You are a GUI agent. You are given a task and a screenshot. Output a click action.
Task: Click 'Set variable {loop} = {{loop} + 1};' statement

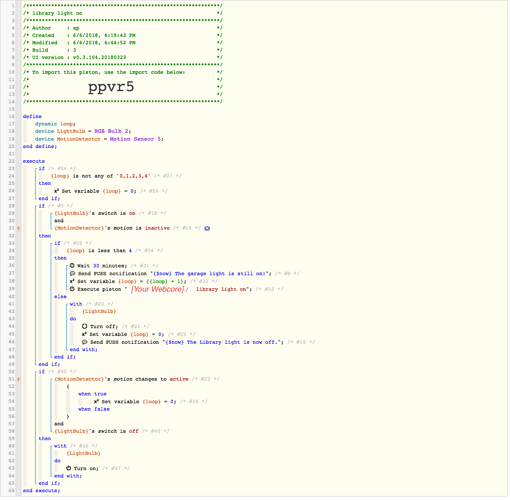[128, 282]
